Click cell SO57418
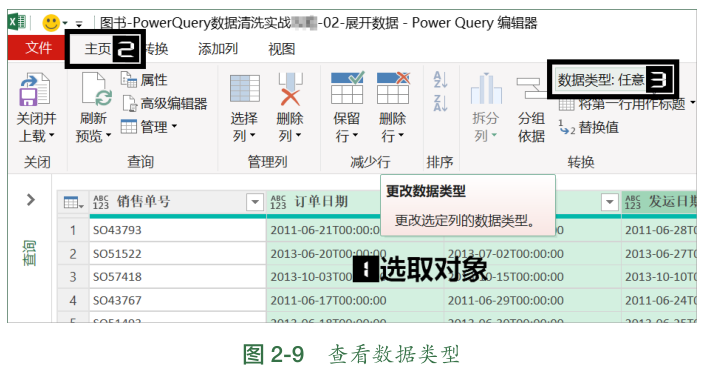 [x=177, y=277]
